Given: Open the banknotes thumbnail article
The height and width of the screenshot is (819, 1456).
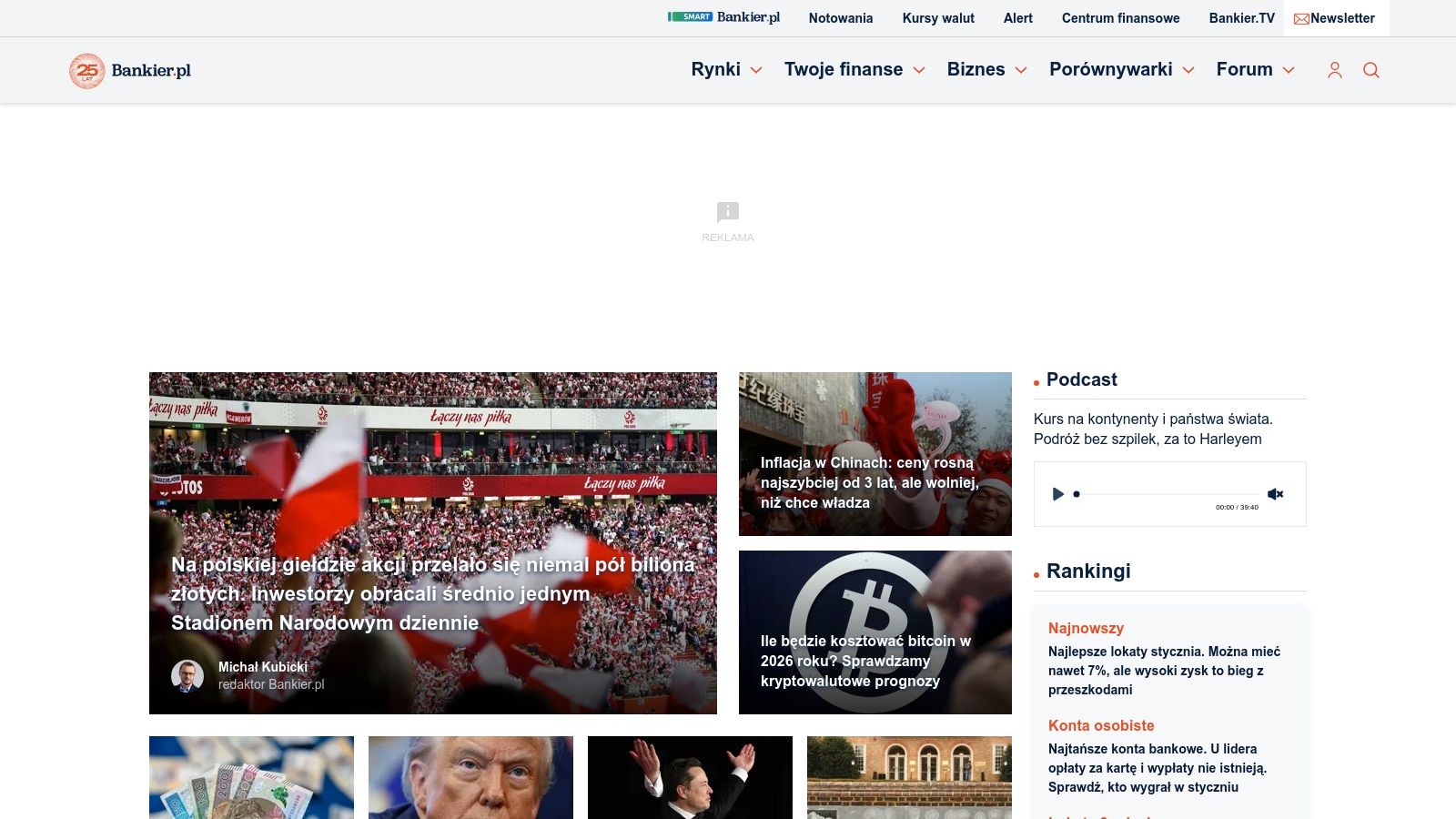Looking at the screenshot, I should (x=251, y=777).
